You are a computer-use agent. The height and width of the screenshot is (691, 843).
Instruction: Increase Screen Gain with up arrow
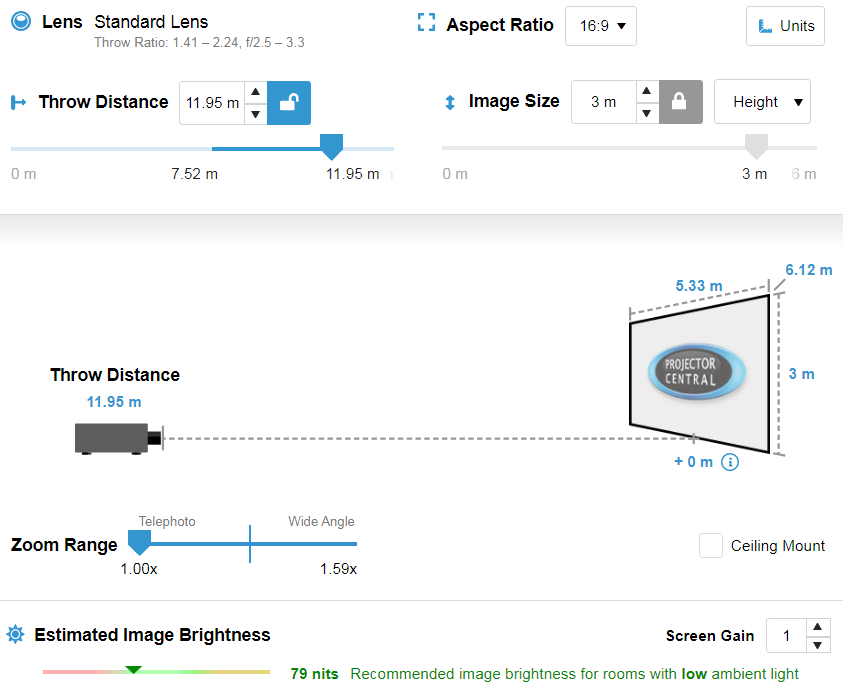click(x=818, y=626)
